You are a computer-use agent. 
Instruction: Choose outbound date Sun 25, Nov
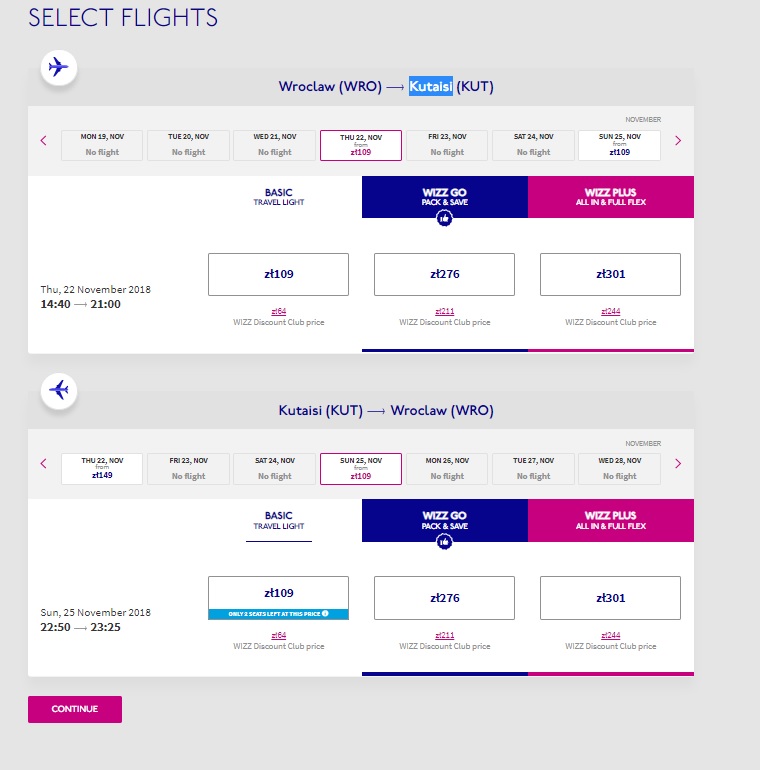[x=619, y=145]
